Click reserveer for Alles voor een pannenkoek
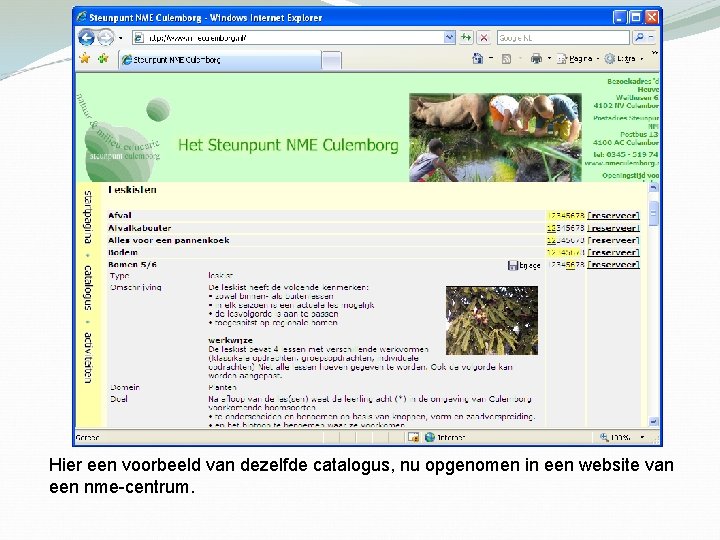Screen dimensions: 720x540 pos(613,241)
